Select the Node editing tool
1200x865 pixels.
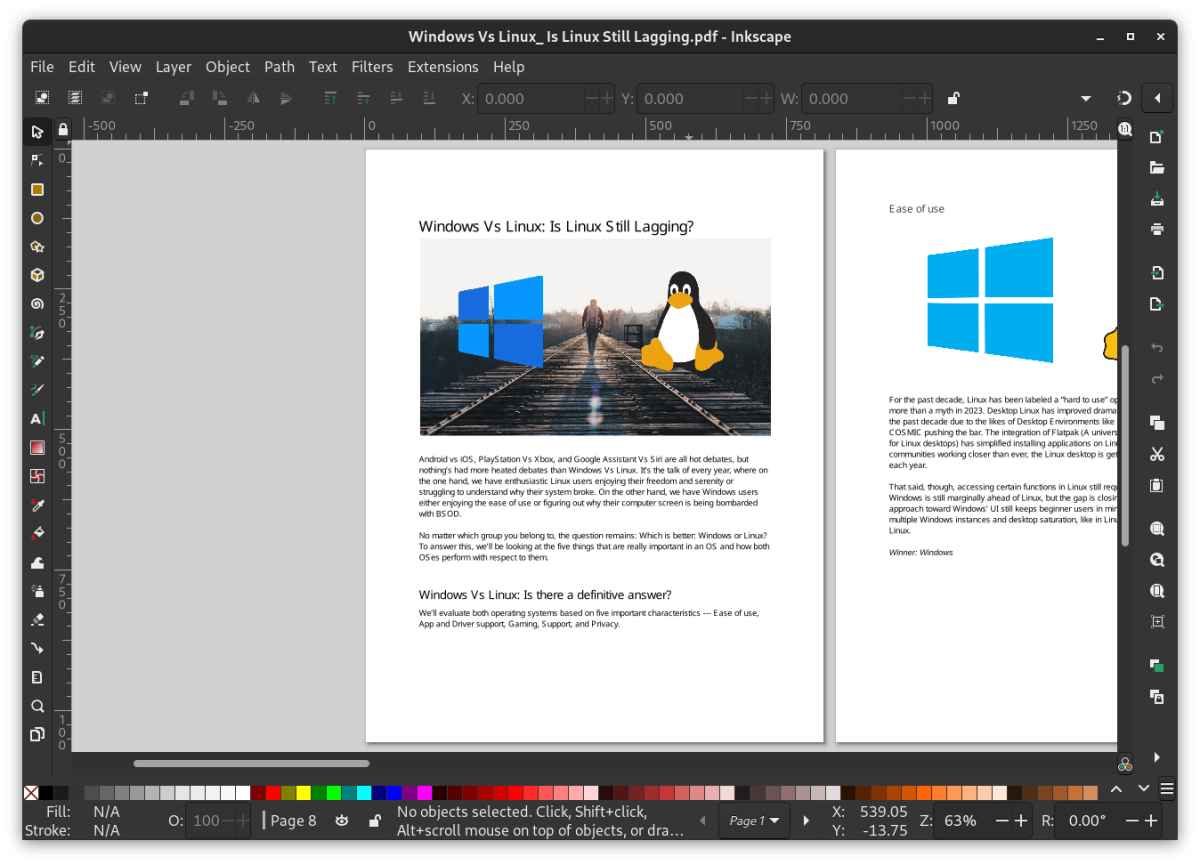pos(37,160)
